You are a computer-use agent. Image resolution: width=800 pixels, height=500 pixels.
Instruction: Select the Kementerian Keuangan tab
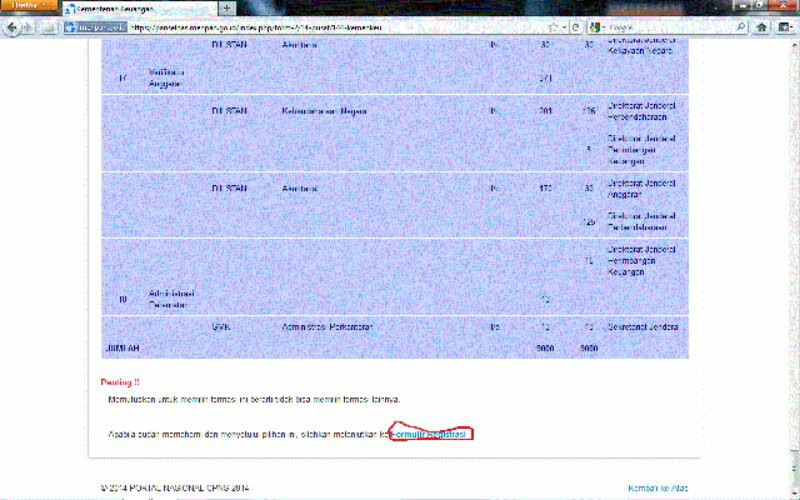pyautogui.click(x=140, y=8)
